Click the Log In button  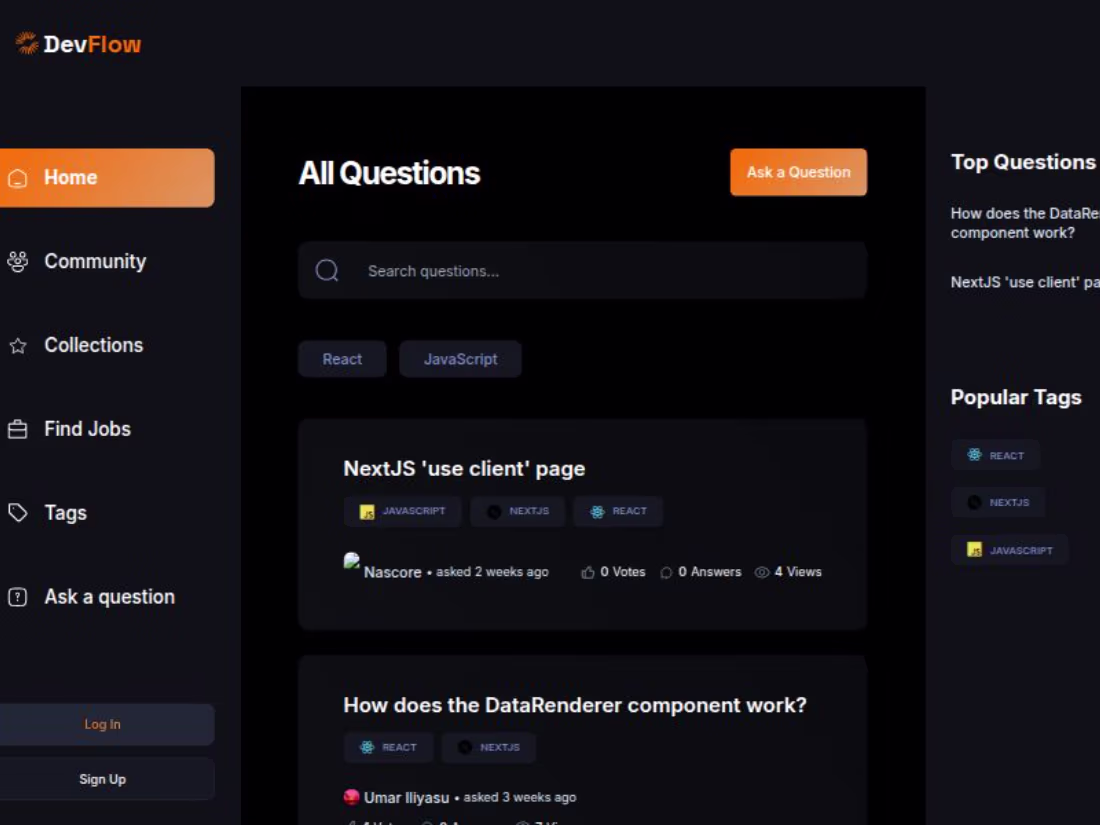tap(103, 723)
